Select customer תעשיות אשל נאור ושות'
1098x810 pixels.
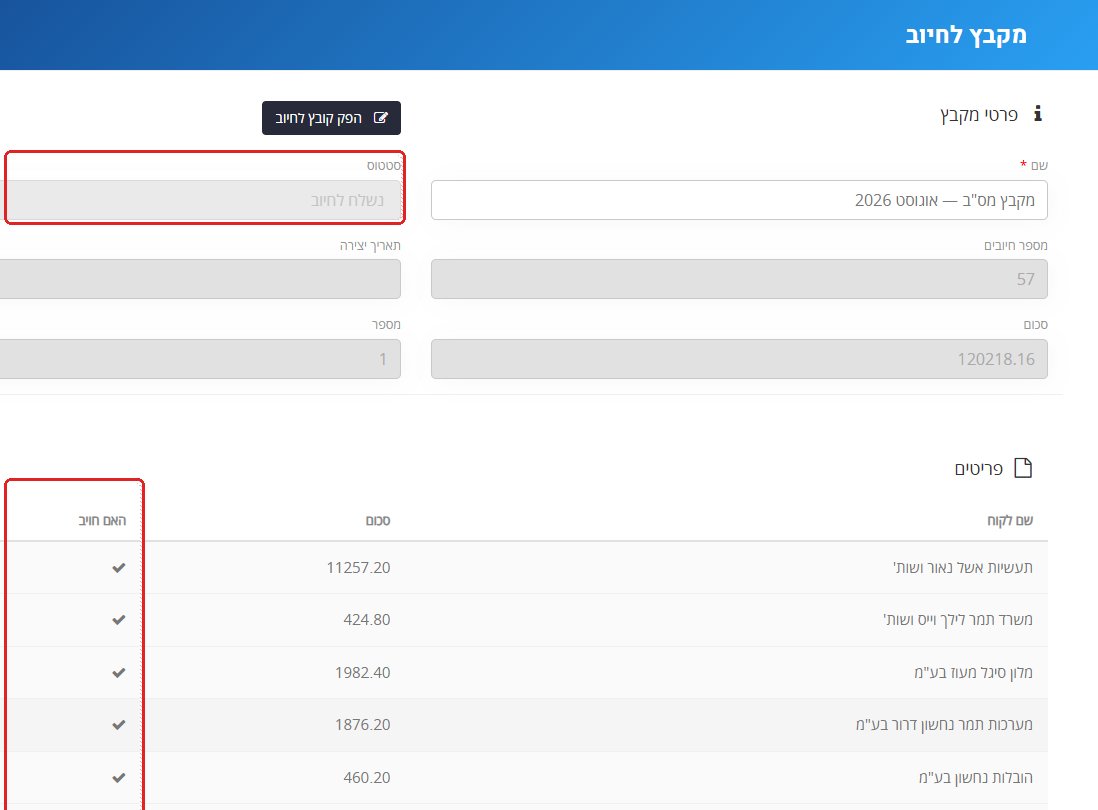point(963,567)
